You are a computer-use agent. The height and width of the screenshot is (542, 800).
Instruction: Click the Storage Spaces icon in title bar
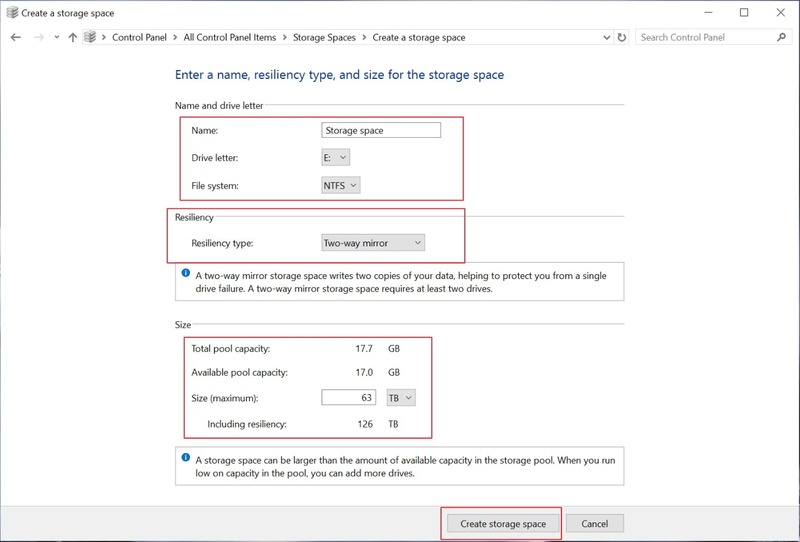pos(11,13)
